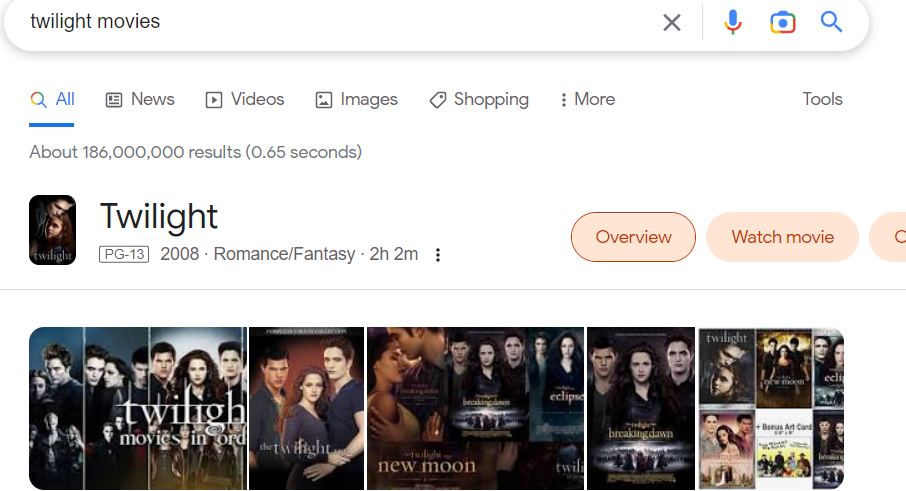Start voice search with the microphone icon

pos(733,23)
